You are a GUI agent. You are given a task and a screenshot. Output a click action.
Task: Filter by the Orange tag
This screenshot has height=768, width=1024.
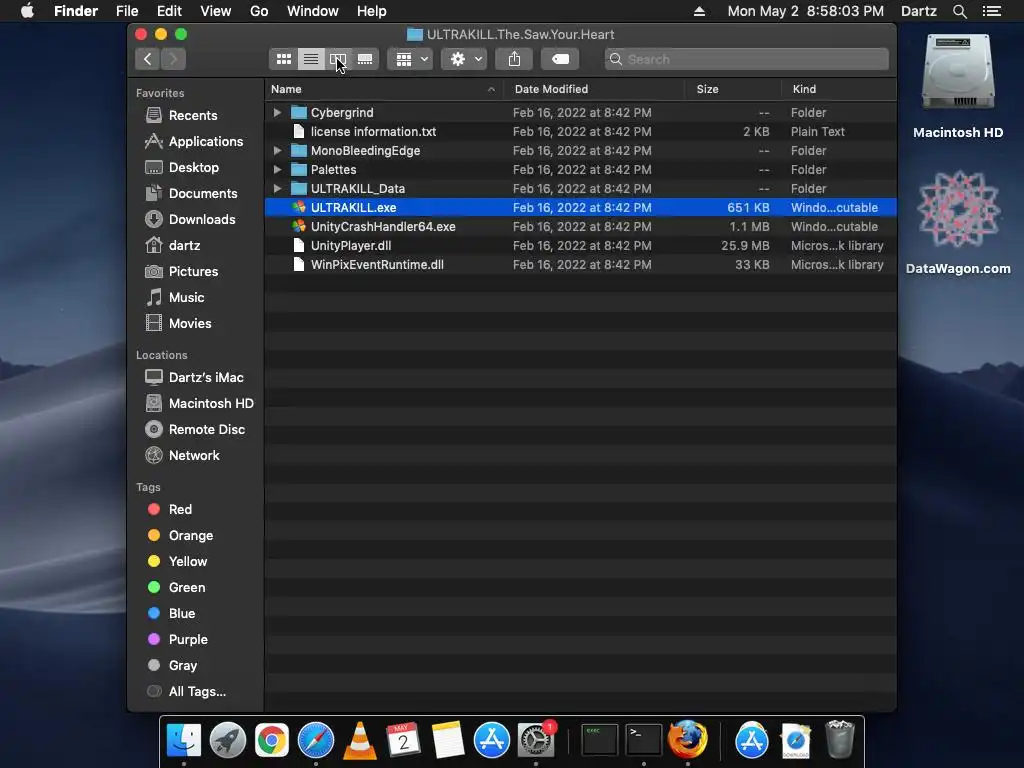(191, 536)
